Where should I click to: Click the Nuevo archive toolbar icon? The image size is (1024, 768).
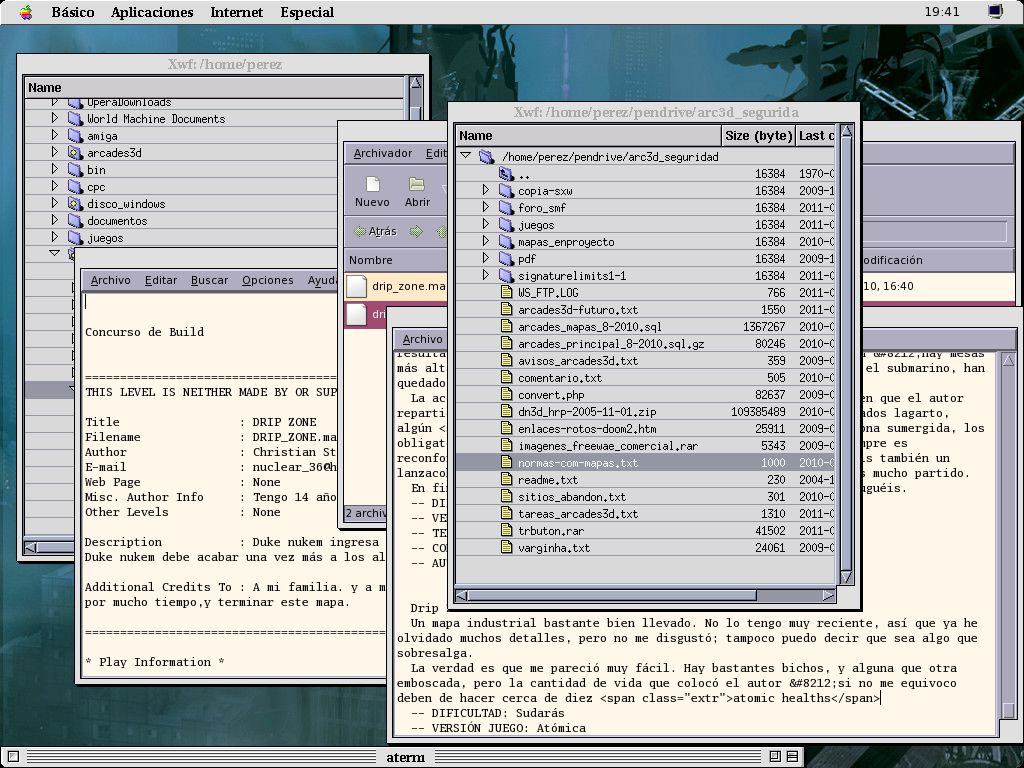click(x=372, y=192)
